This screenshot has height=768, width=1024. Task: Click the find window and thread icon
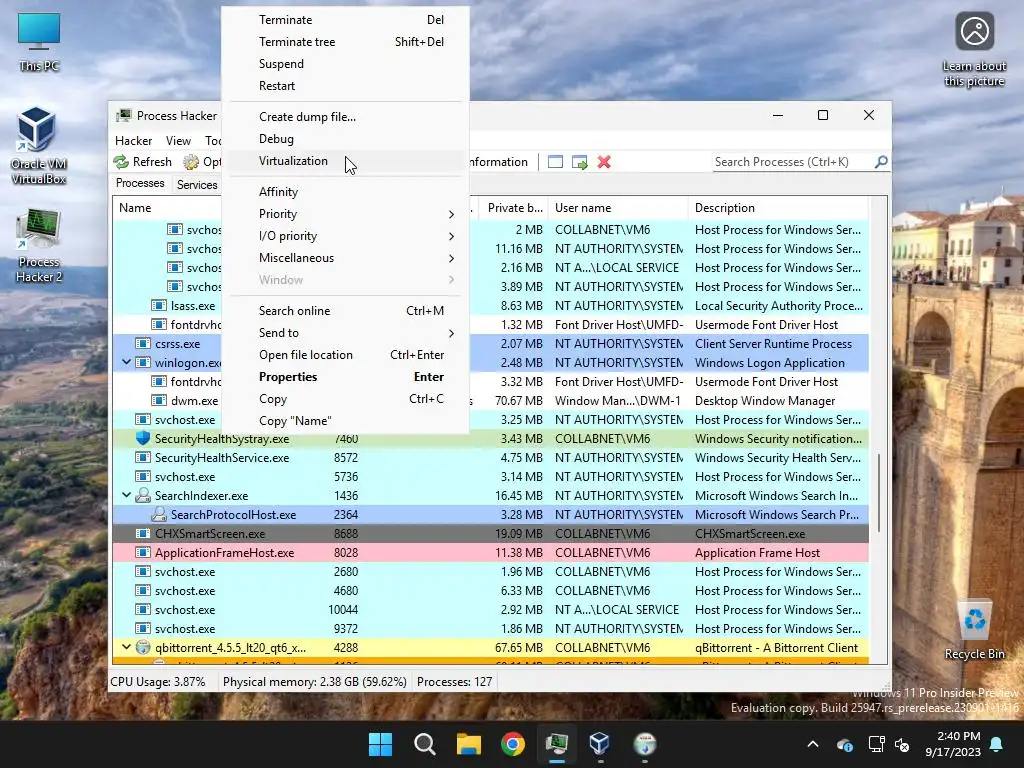(579, 162)
